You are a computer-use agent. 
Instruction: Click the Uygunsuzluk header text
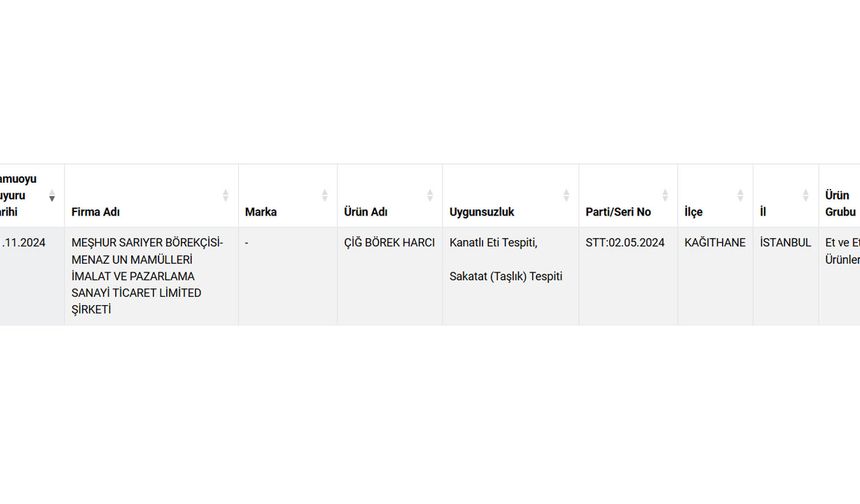[482, 212]
